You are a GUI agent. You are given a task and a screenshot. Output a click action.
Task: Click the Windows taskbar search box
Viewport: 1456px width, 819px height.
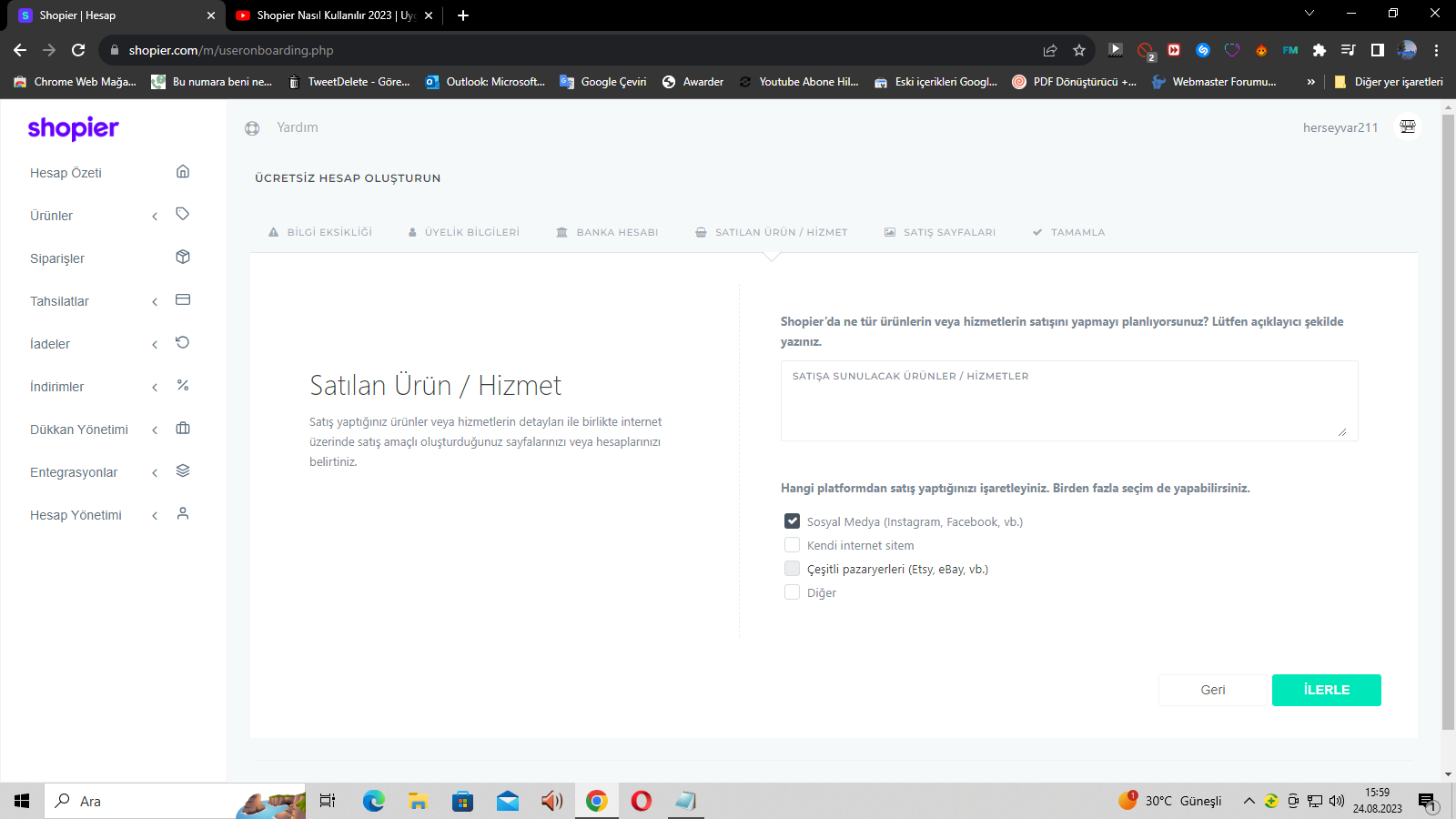tap(175, 801)
